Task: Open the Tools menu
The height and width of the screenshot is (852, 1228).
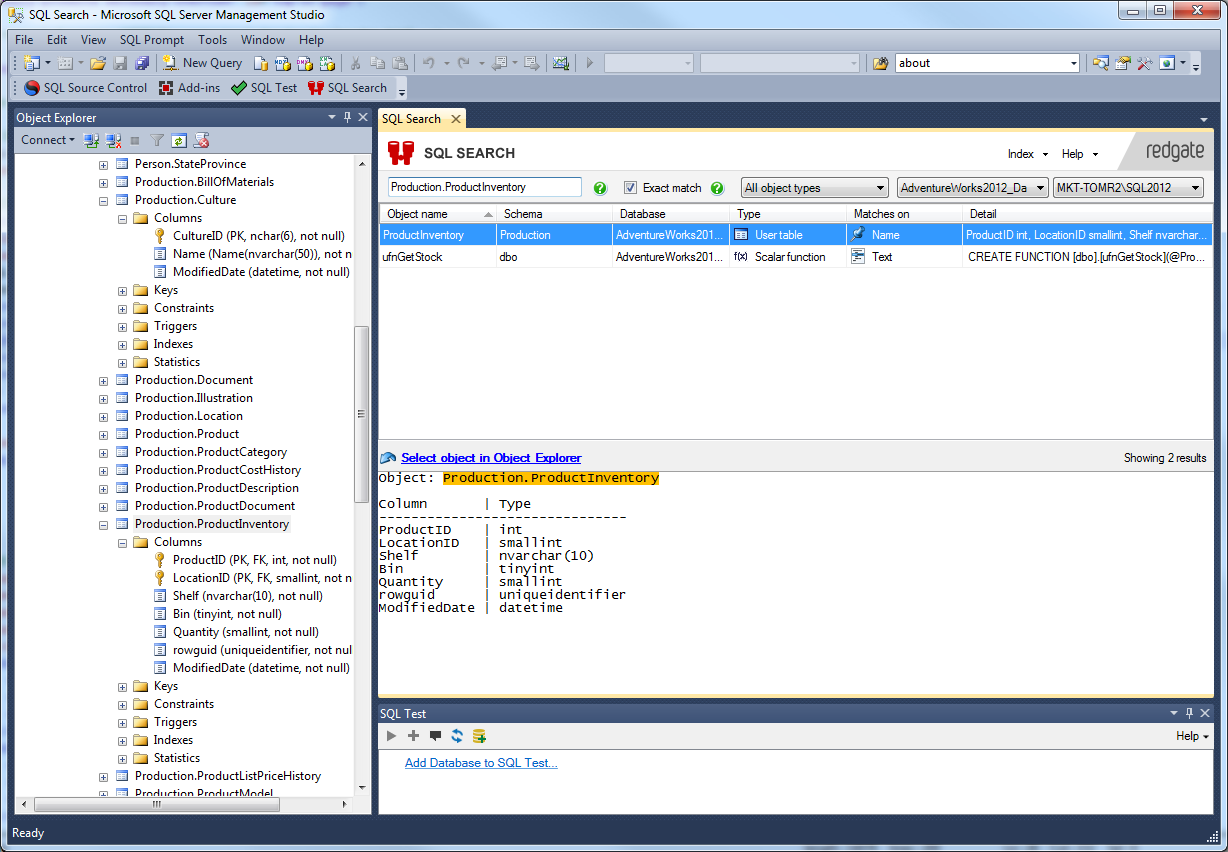Action: pyautogui.click(x=212, y=40)
